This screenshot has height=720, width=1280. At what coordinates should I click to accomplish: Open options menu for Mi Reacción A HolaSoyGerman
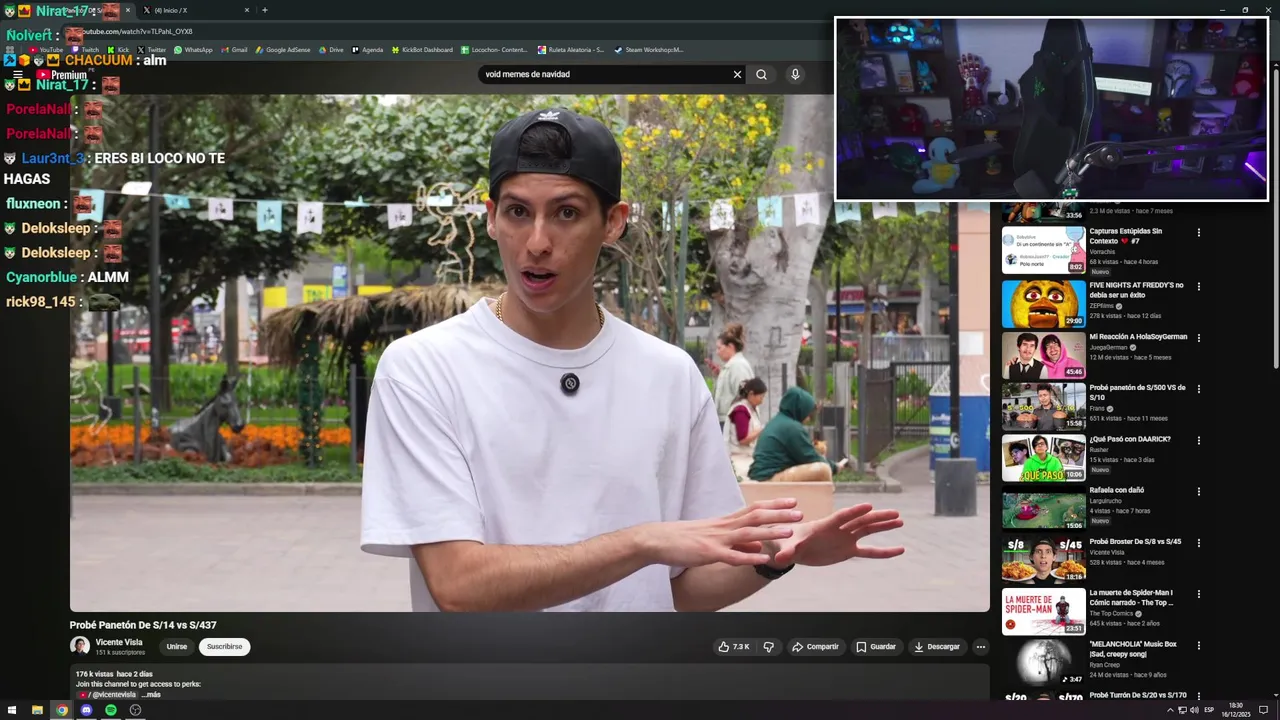point(1198,338)
